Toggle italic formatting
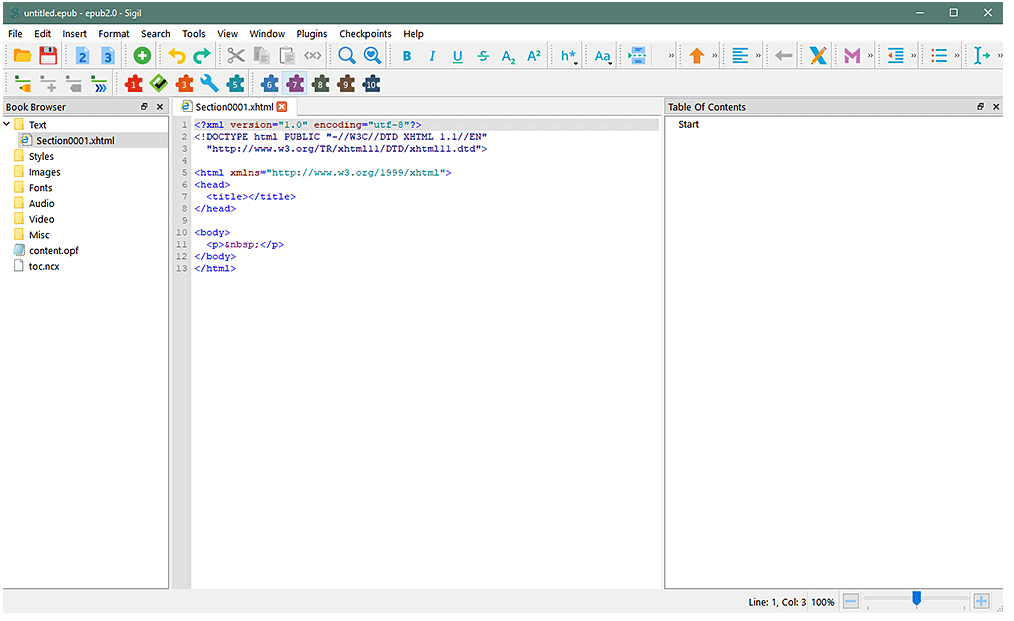The image size is (1014, 621). 432,56
